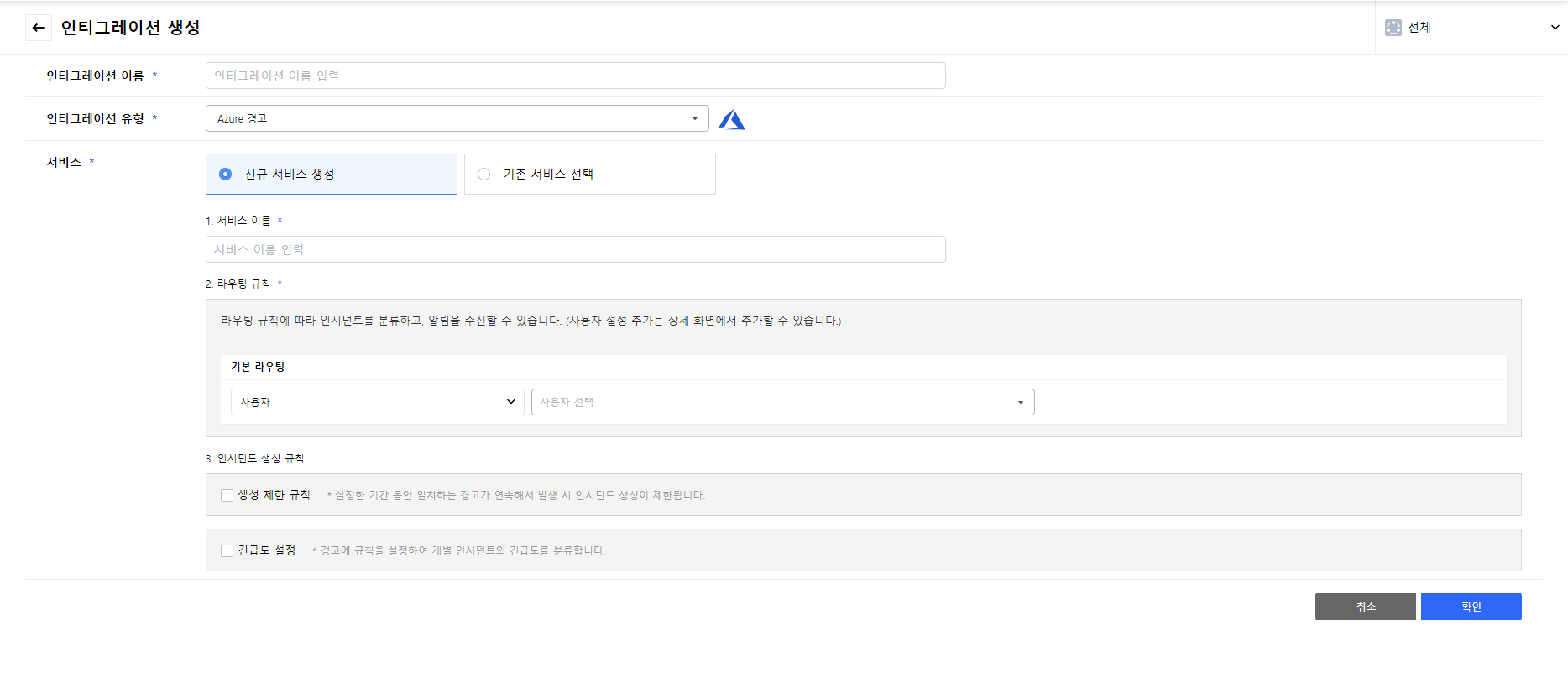Click the caret arrow in 사용자 선택 field

pyautogui.click(x=1020, y=403)
